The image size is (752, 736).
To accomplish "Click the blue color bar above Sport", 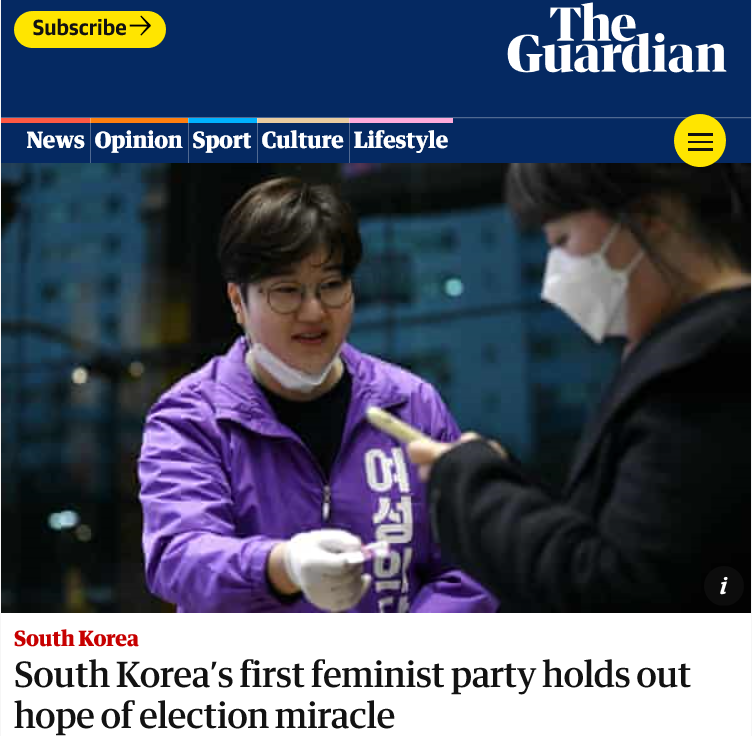I will point(223,120).
